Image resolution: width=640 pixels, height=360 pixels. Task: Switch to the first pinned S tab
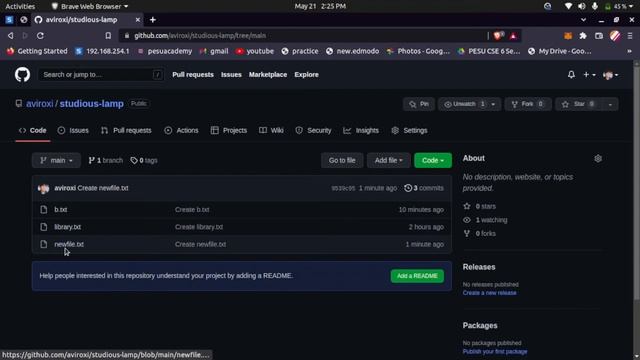point(9,20)
